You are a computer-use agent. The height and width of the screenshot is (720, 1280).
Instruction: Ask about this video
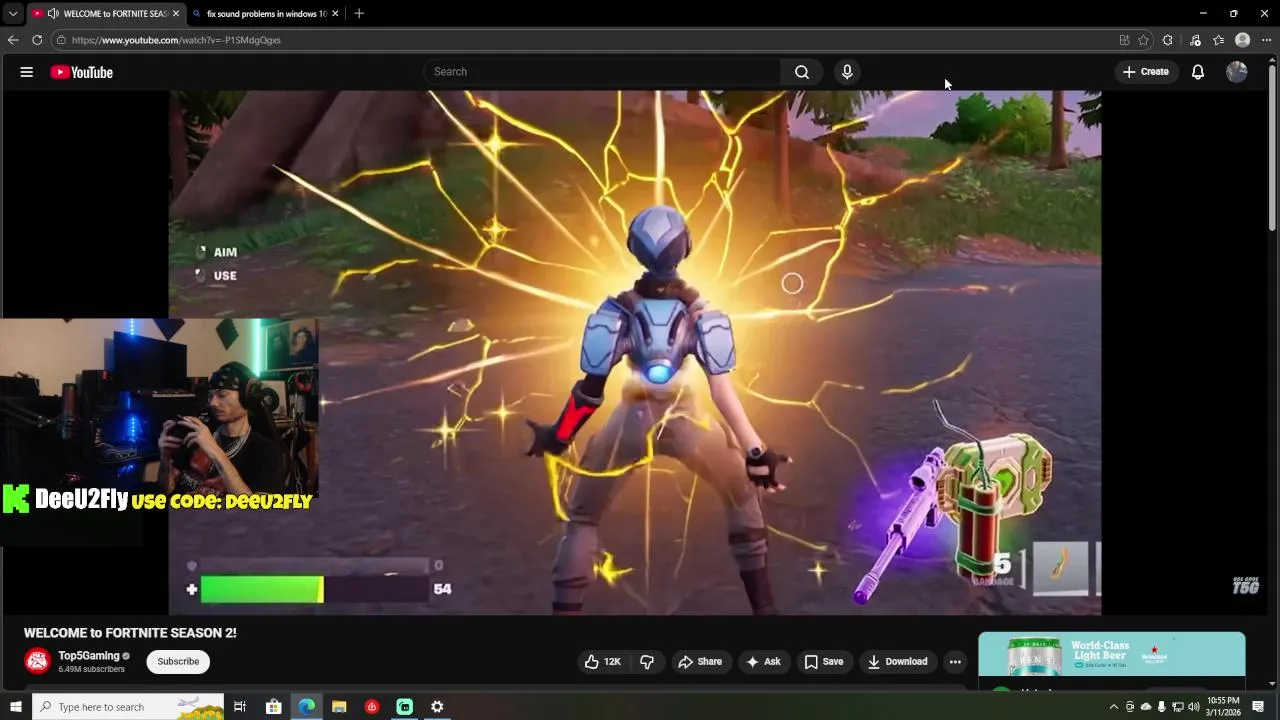[763, 662]
